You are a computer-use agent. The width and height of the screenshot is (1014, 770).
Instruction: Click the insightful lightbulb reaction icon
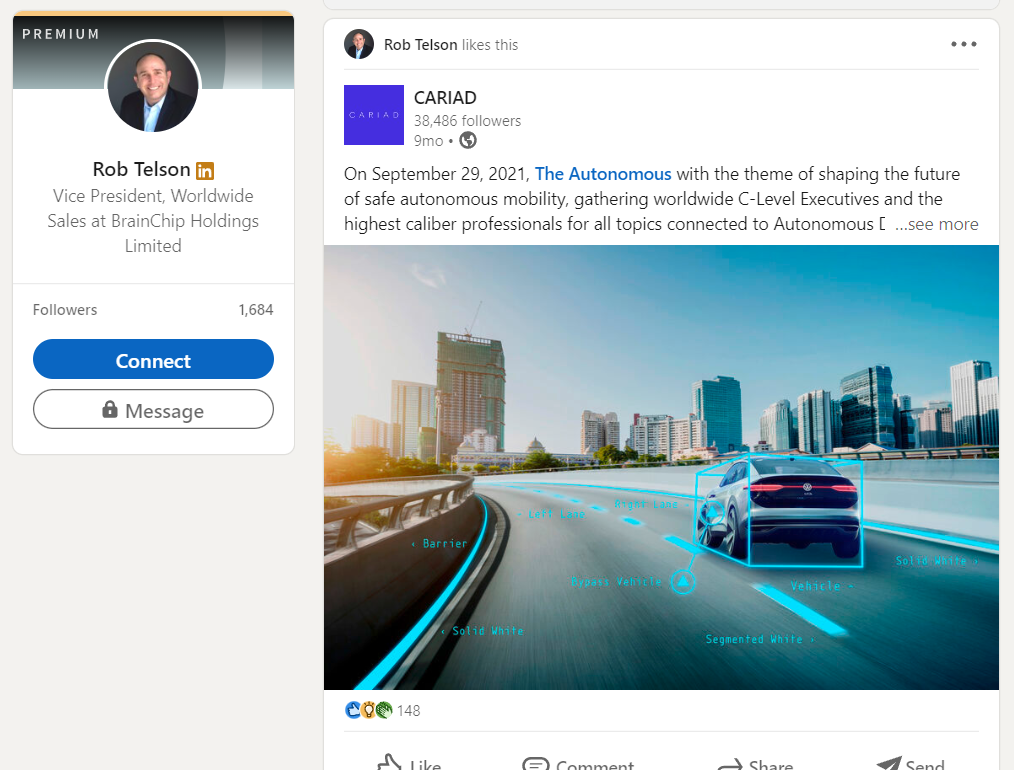point(369,711)
